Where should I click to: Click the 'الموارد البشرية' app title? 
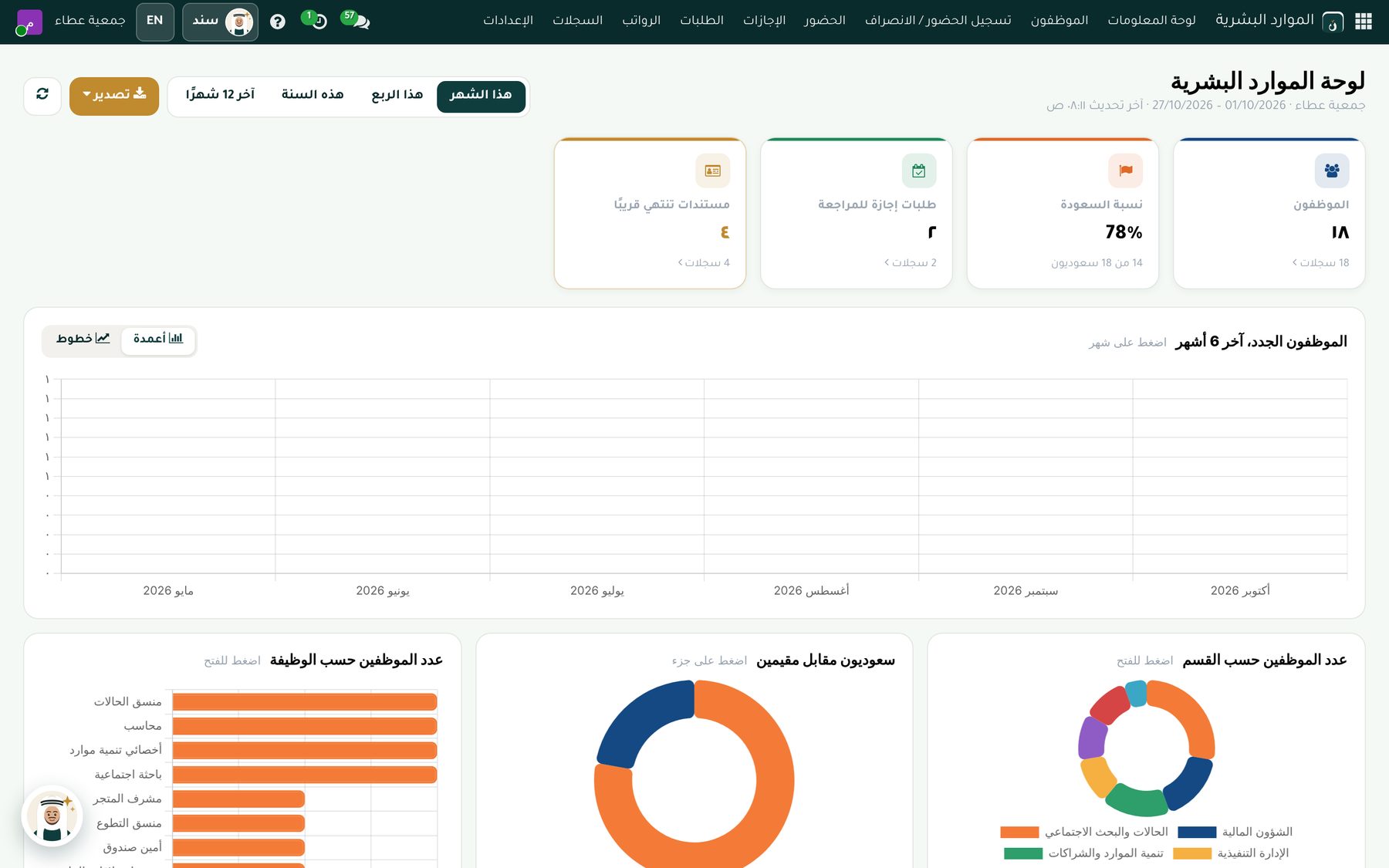click(1264, 20)
